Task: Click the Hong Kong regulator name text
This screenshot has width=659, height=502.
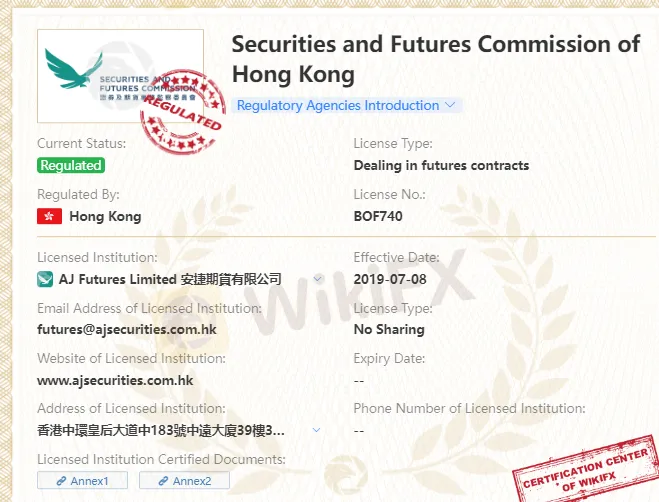Action: point(105,216)
